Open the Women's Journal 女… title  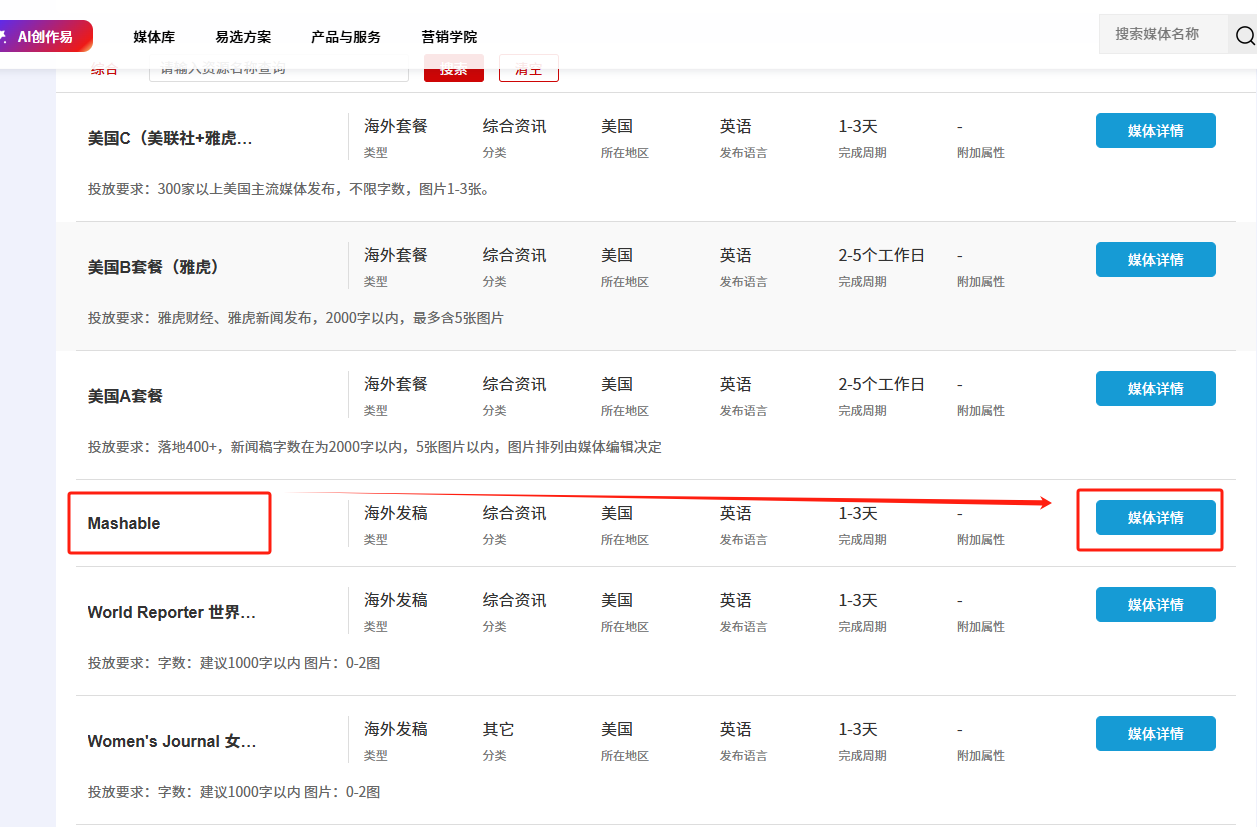(171, 742)
